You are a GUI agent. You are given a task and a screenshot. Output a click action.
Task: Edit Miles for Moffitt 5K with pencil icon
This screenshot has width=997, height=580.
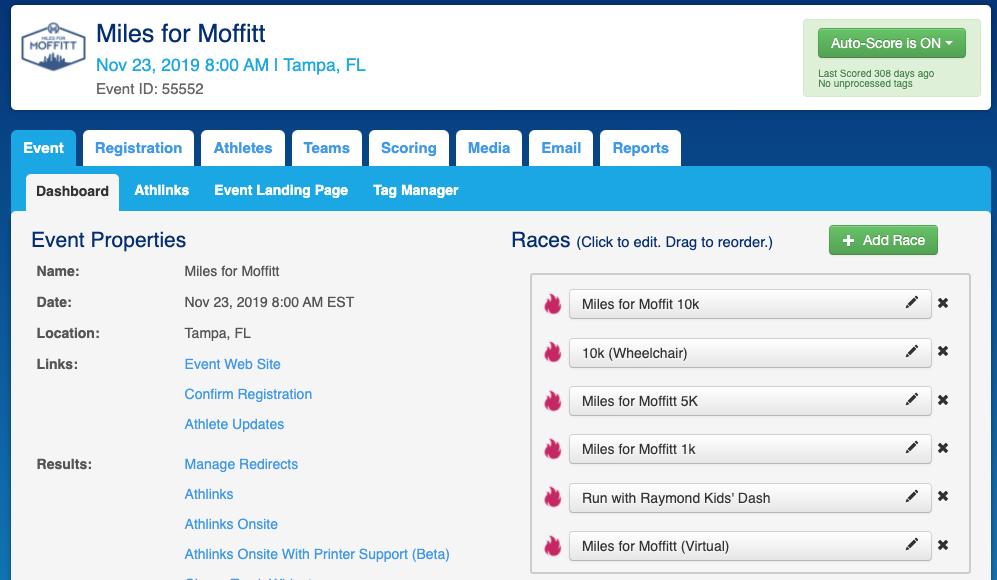[x=912, y=399]
